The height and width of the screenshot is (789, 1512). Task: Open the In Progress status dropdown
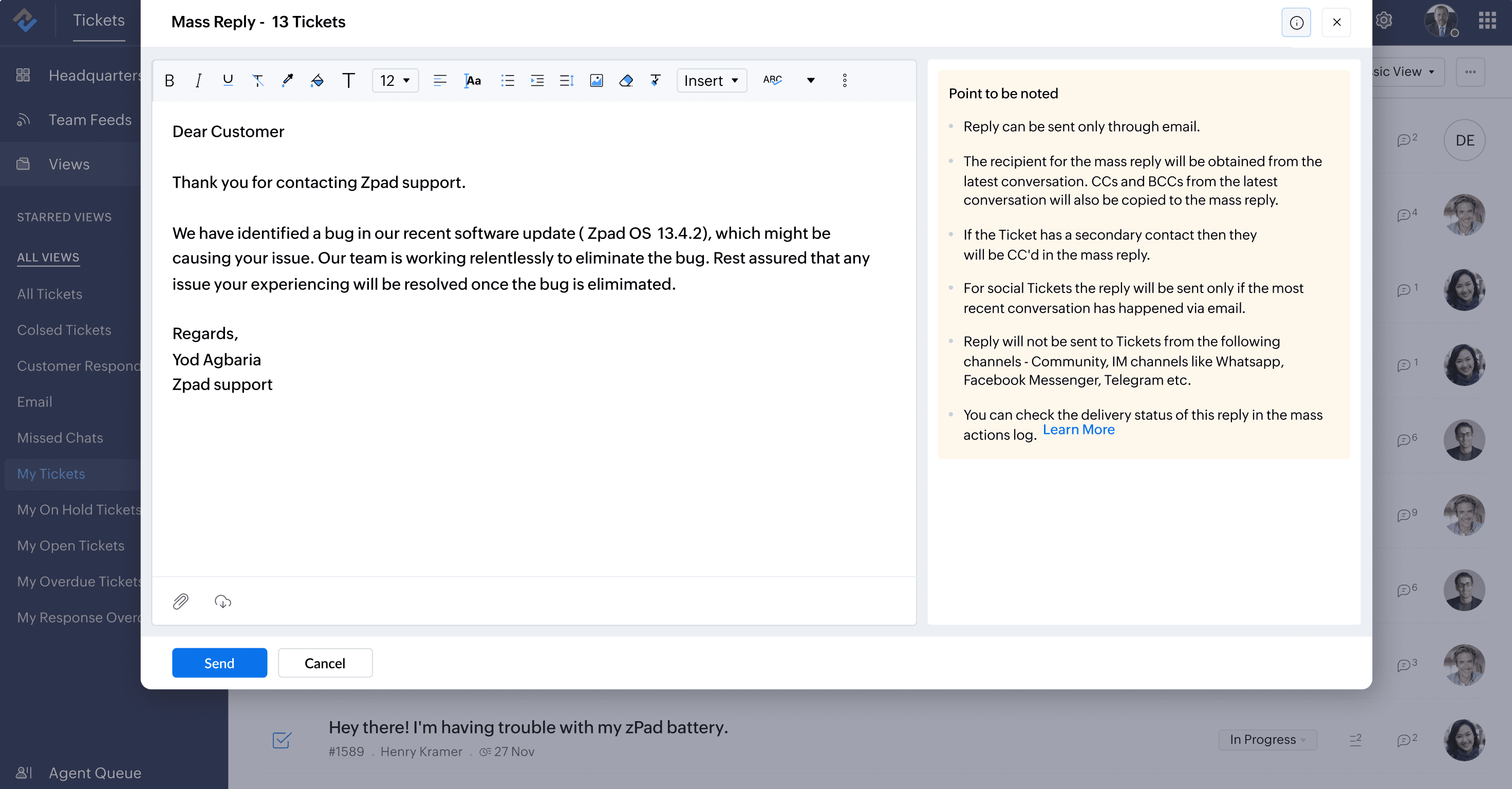click(1267, 740)
